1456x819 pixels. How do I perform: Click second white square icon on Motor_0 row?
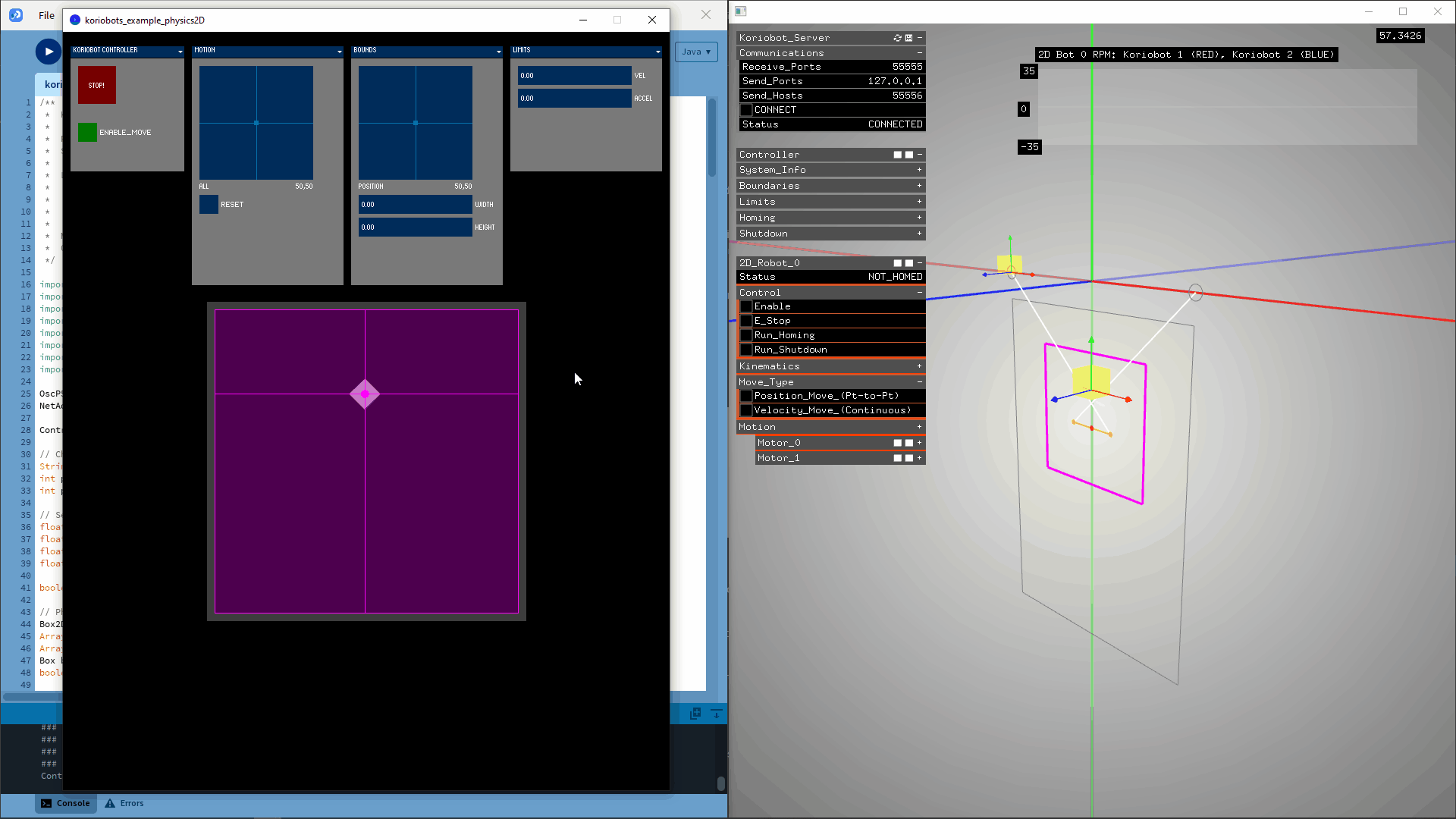(x=909, y=443)
